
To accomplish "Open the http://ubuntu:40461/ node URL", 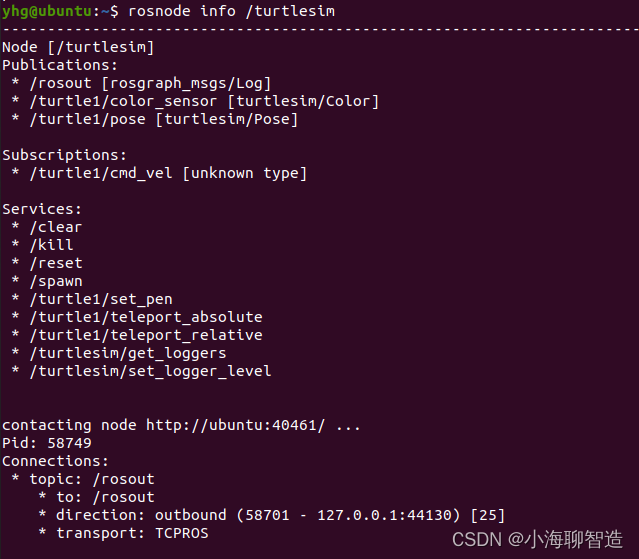I will coord(236,425).
